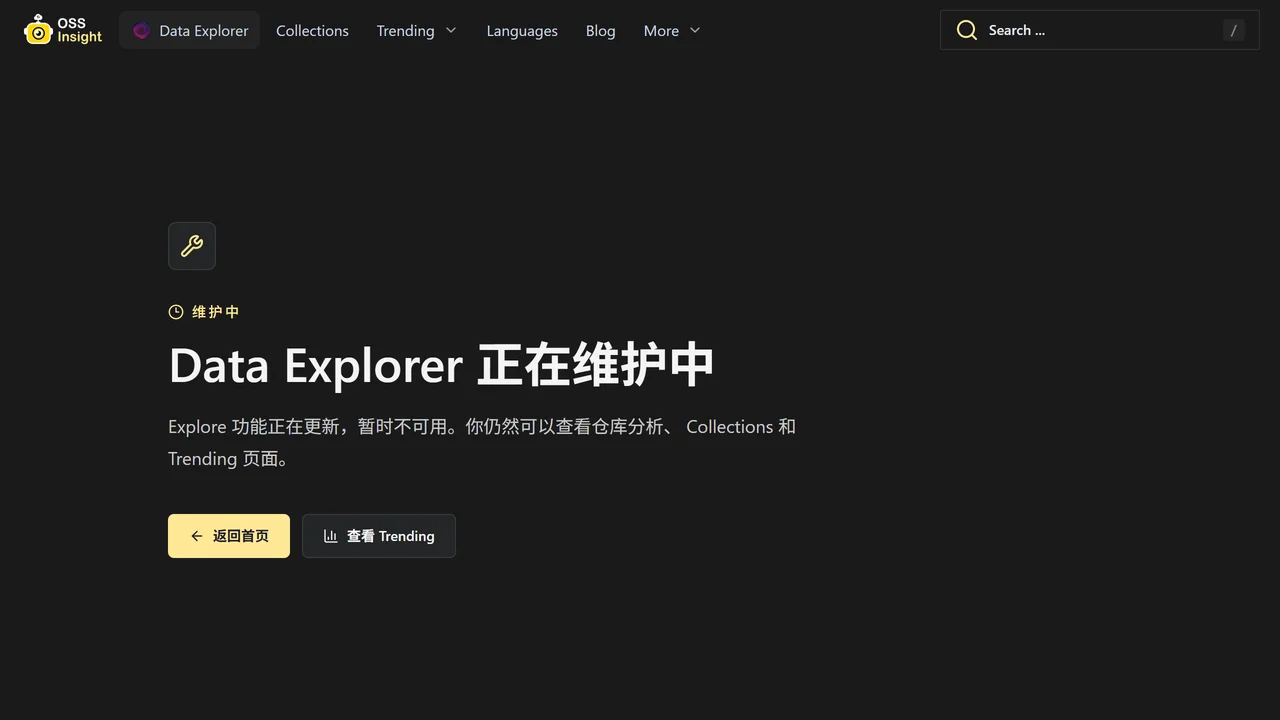Image resolution: width=1280 pixels, height=720 pixels.
Task: Click the 返回首页 button
Action: (x=229, y=536)
